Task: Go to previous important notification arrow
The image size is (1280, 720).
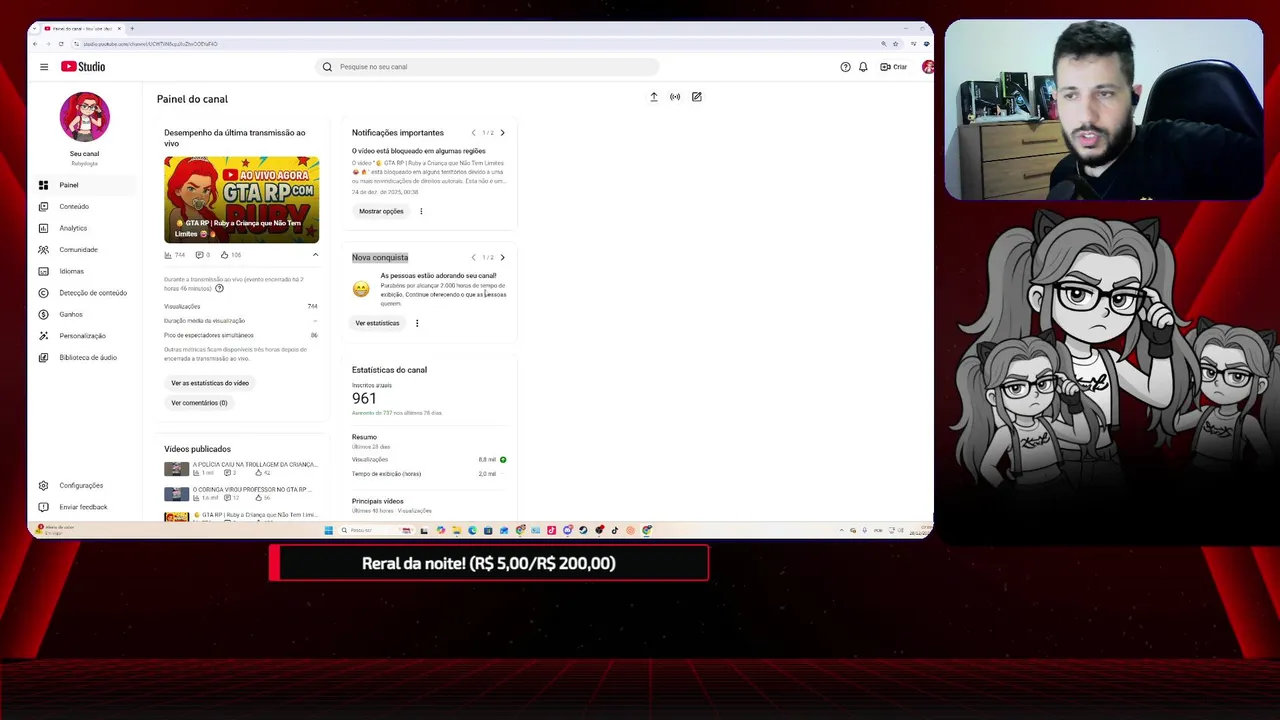Action: coord(473,133)
